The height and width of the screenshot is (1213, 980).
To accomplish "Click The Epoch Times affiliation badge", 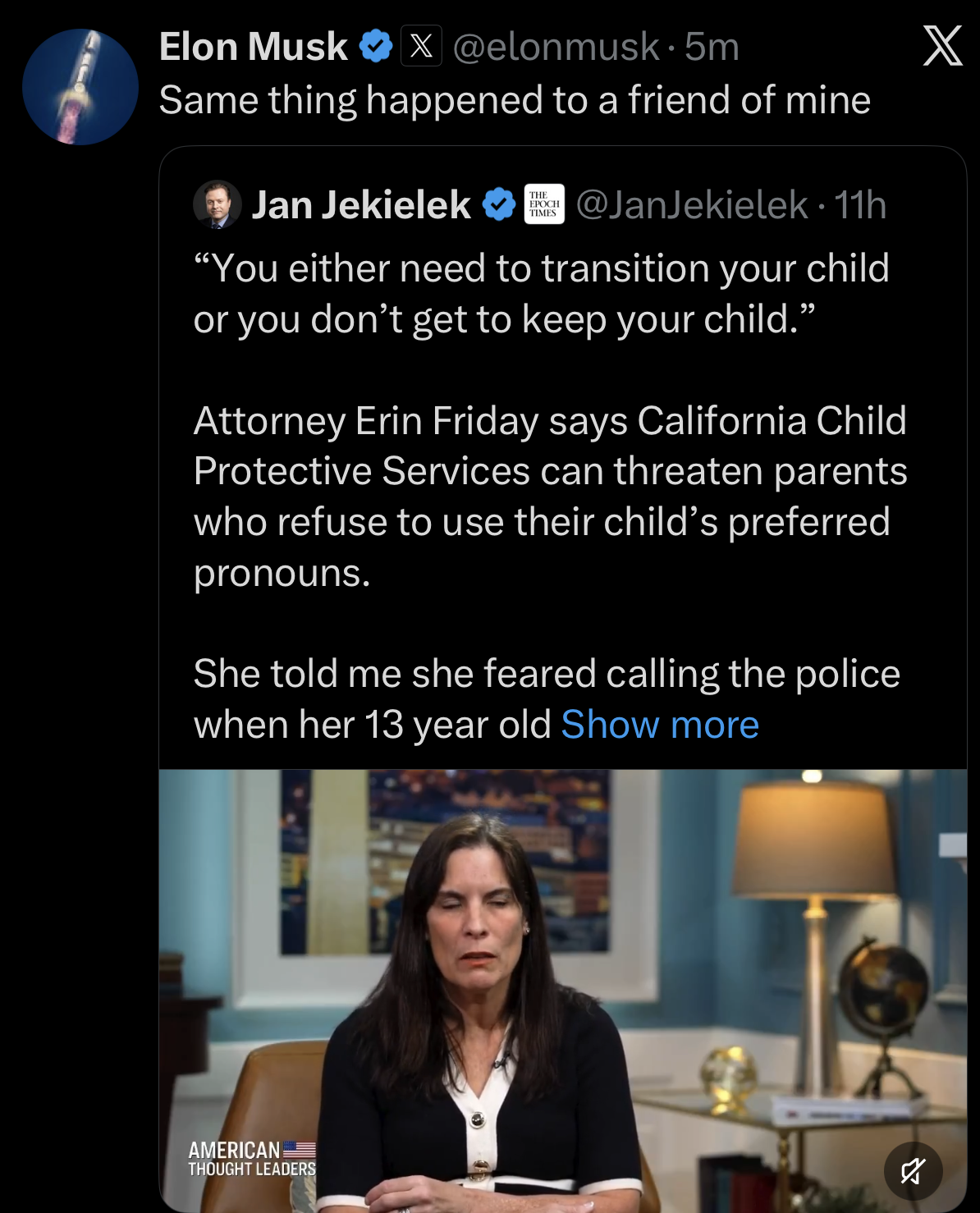I will coord(543,204).
